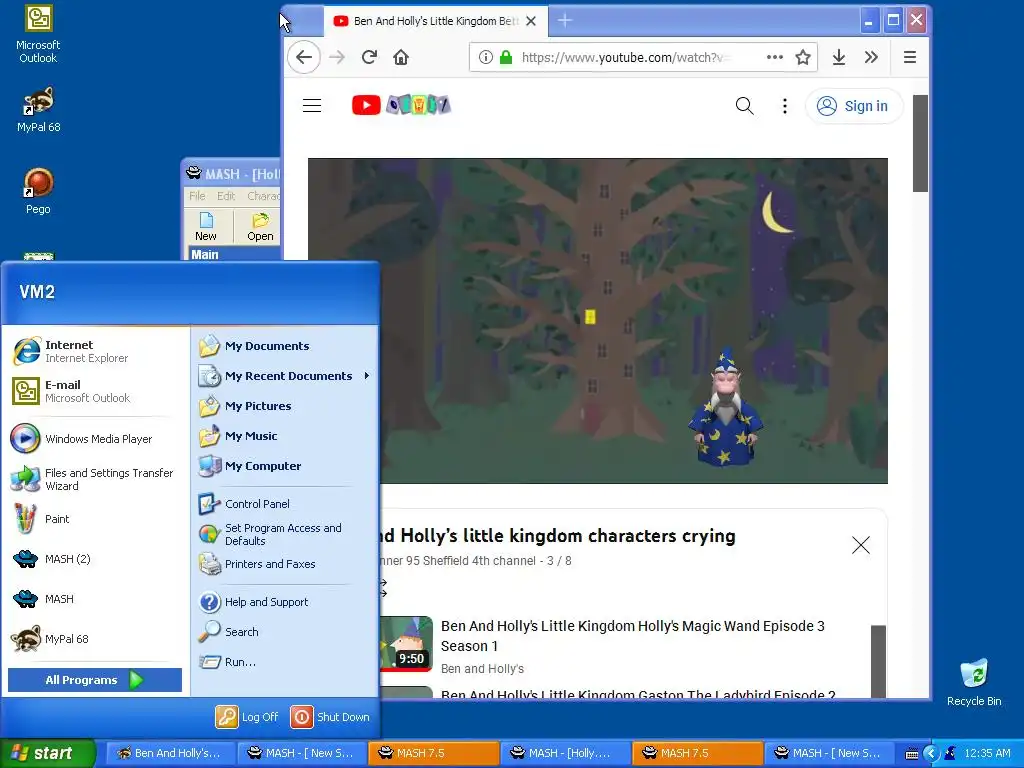Viewport: 1024px width, 768px height.
Task: Select MyPal 68 desktop icon
Action: [x=38, y=109]
